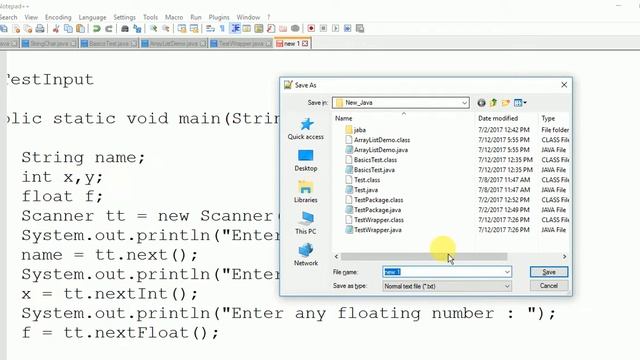
Task: Click file list scroll right arrow
Action: point(564,257)
